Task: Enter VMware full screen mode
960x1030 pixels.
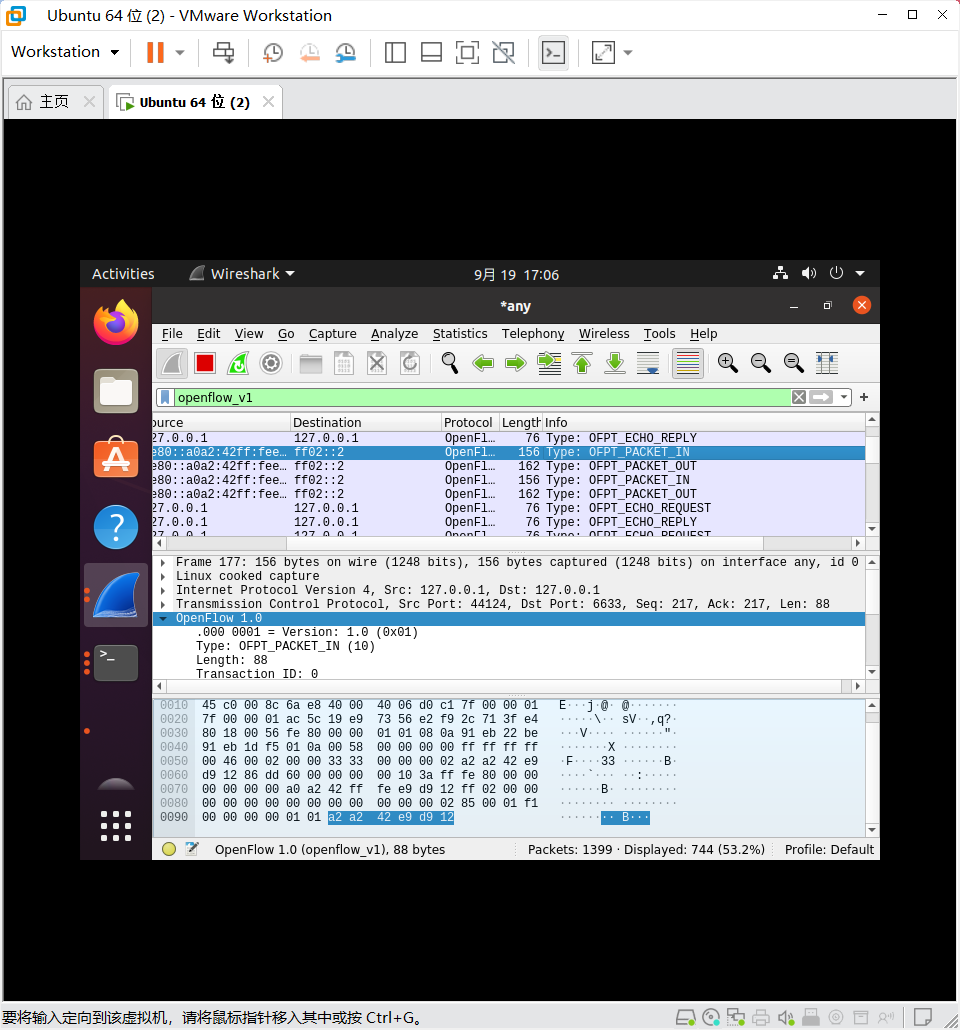Action: (x=467, y=53)
